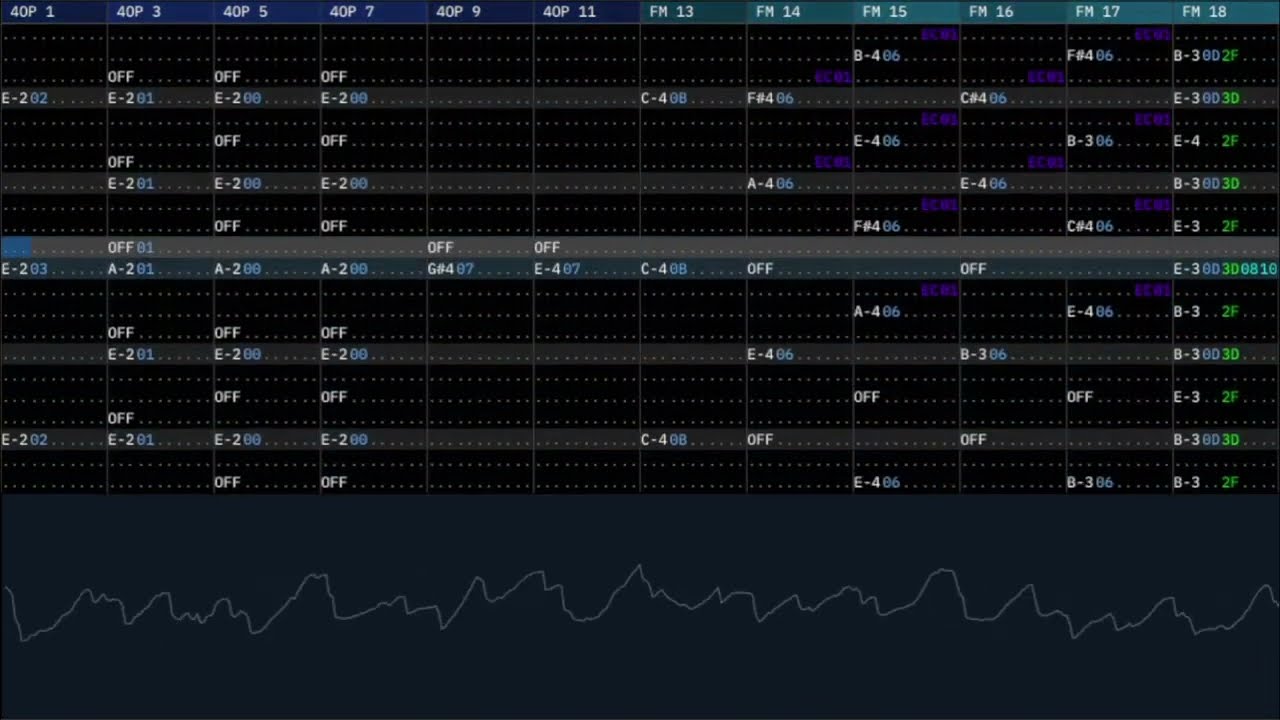1280x720 pixels.
Task: Select the A-2 00 note in 4OP 5
Action: point(238,269)
